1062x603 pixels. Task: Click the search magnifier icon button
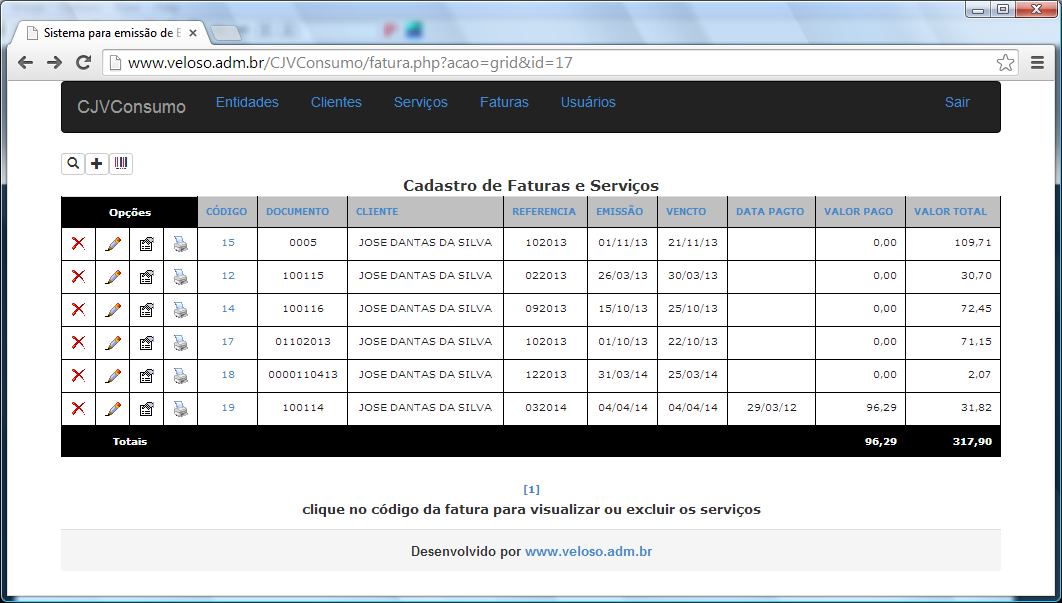[x=73, y=163]
